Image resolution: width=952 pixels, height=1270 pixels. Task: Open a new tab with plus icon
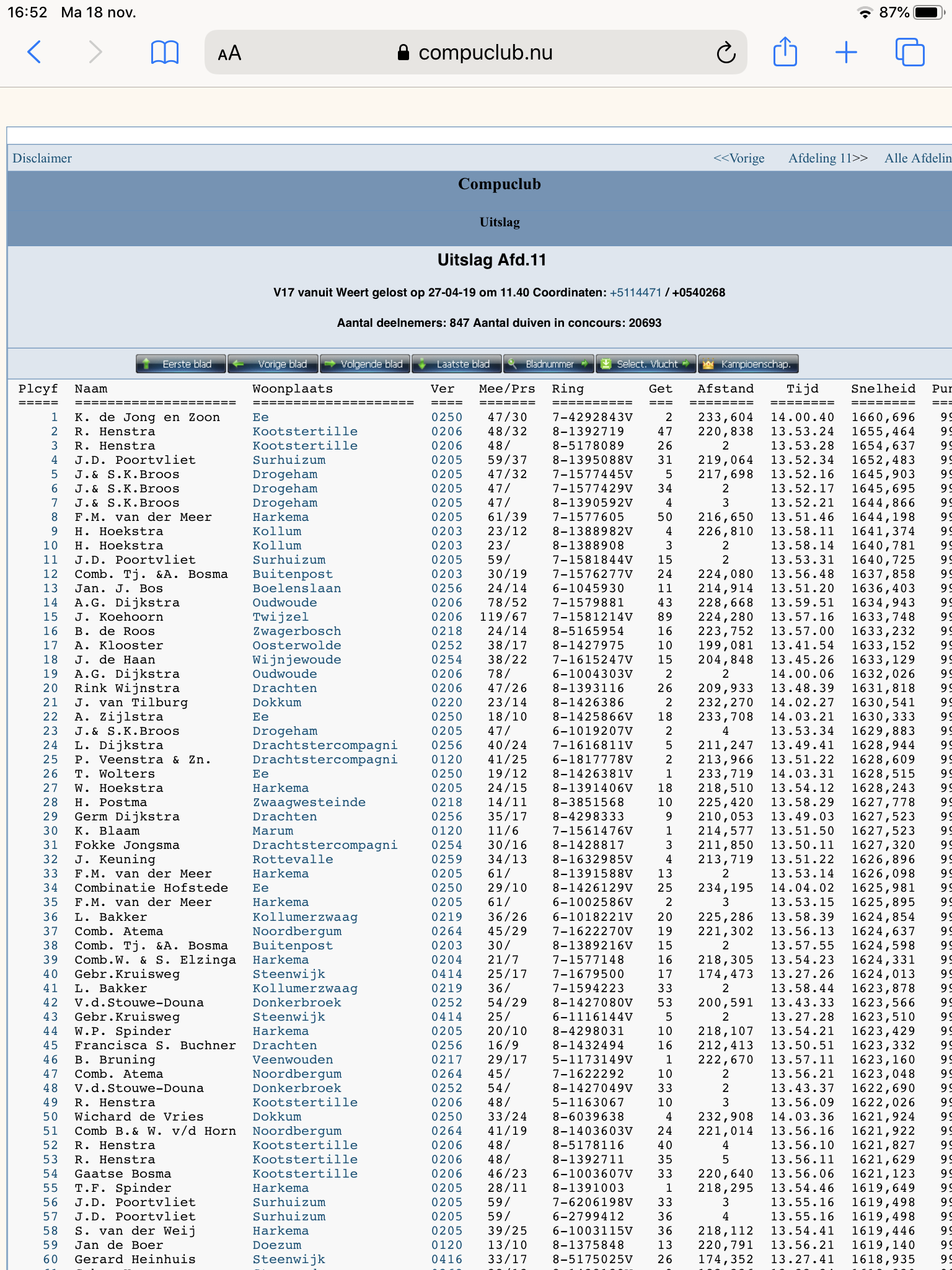pyautogui.click(x=846, y=52)
